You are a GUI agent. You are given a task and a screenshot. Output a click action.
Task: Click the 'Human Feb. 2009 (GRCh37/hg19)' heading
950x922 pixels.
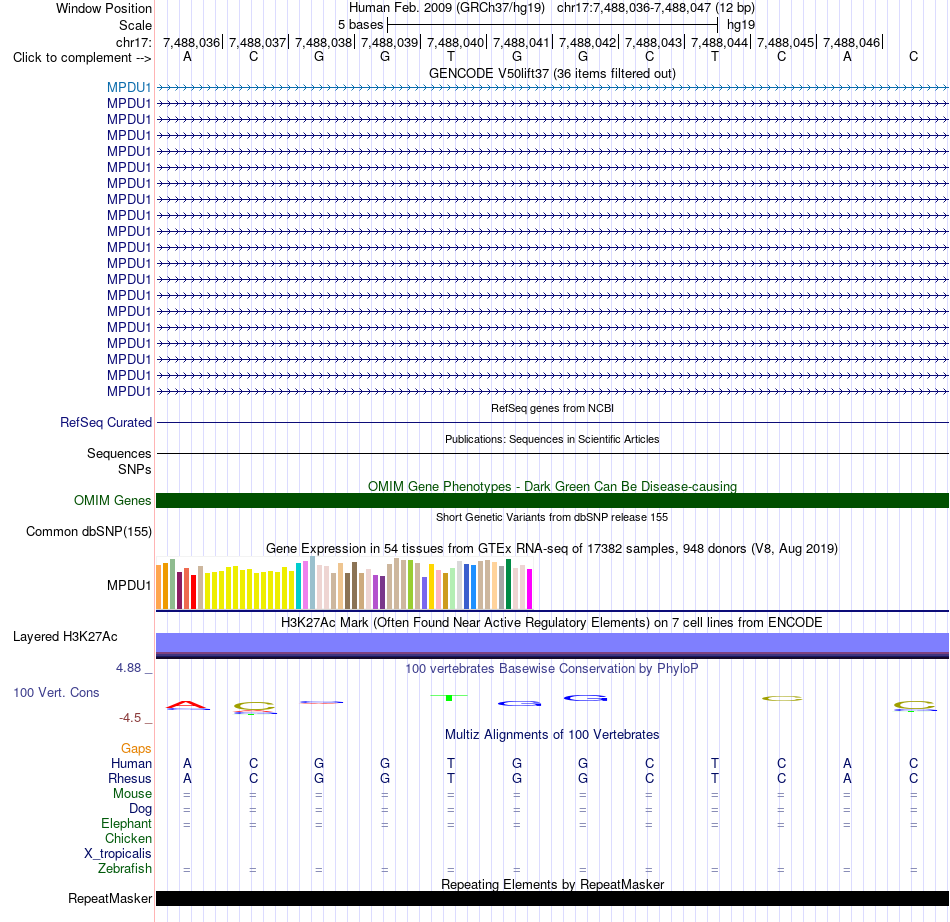(447, 8)
